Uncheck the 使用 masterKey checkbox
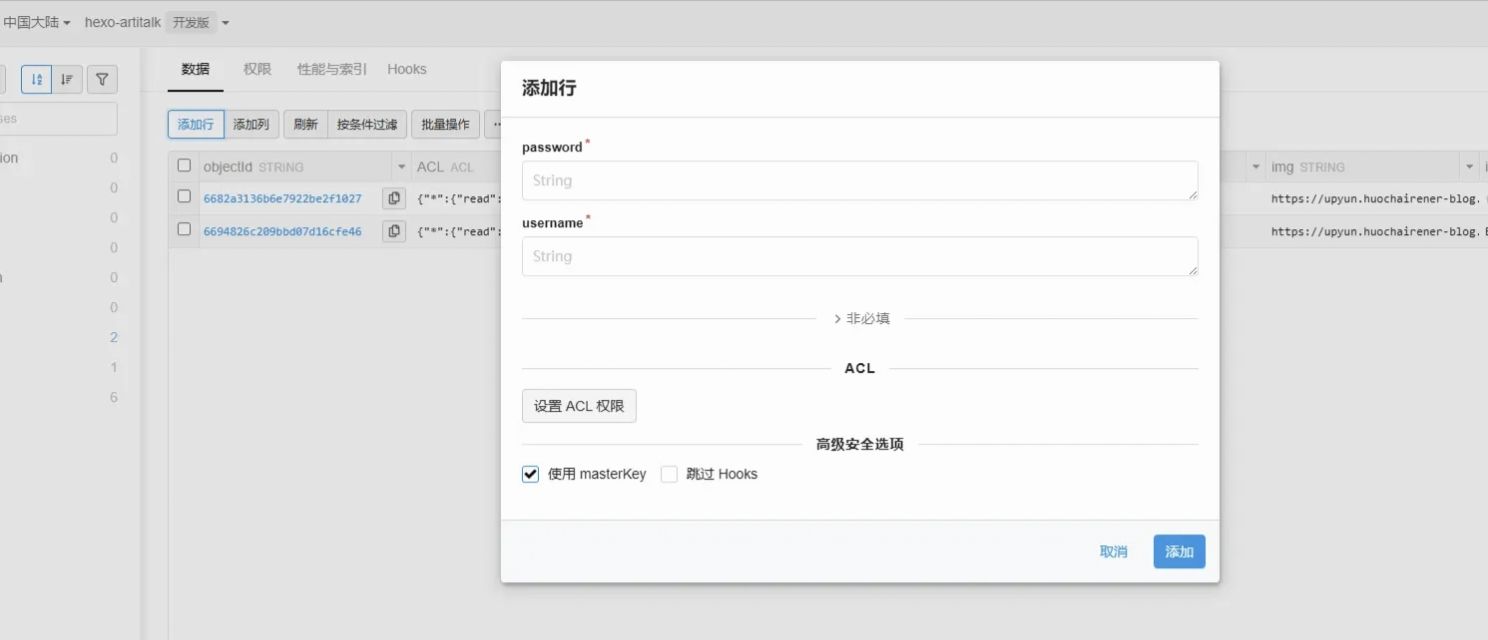This screenshot has width=1488, height=640. pyautogui.click(x=531, y=474)
